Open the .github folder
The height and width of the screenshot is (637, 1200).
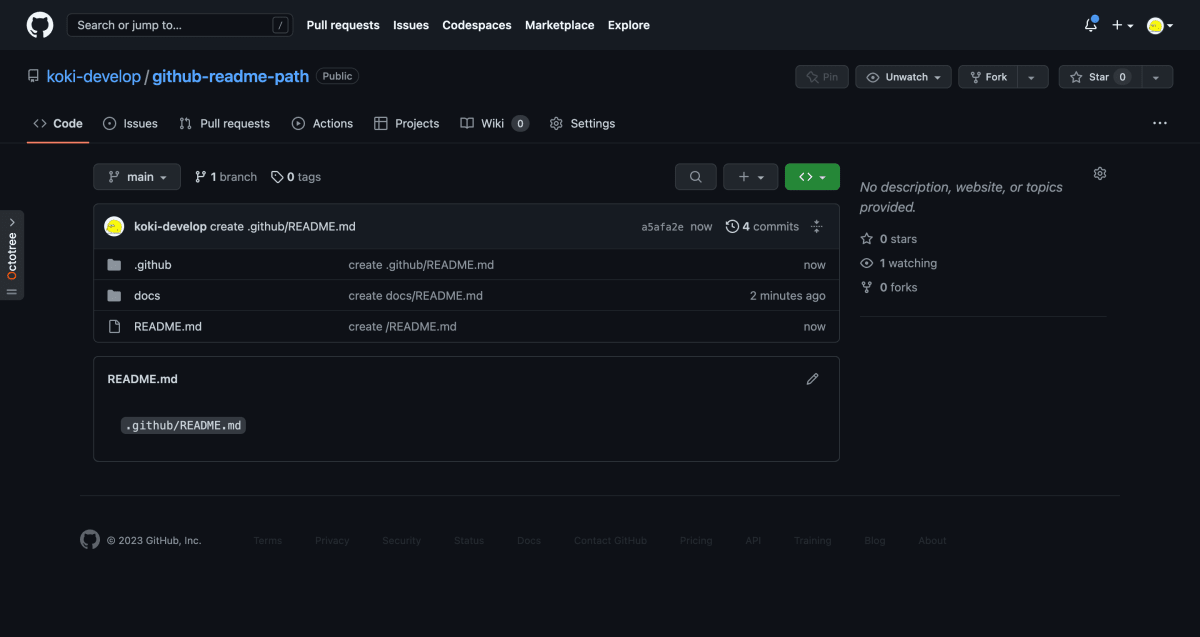[x=153, y=265]
